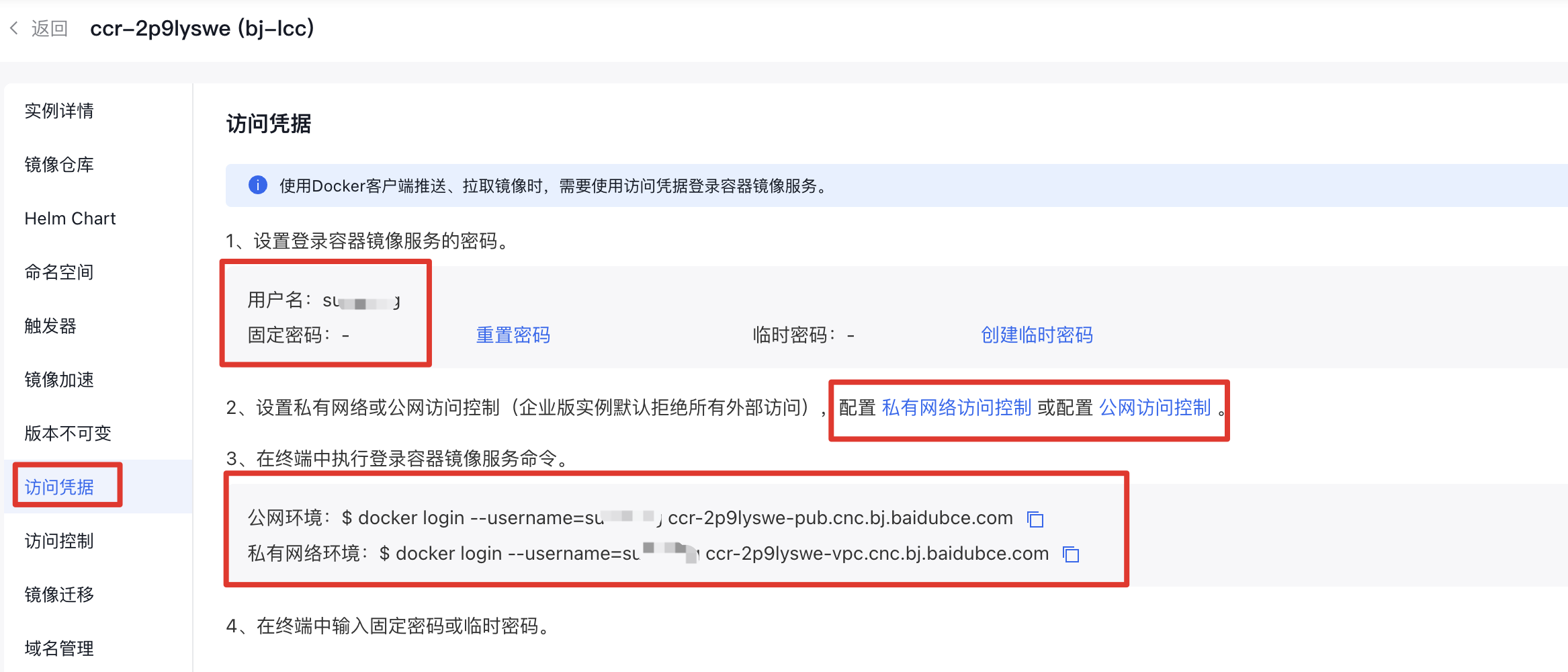Open 访问控制 in the sidebar
This screenshot has width=1568, height=672.
(59, 541)
